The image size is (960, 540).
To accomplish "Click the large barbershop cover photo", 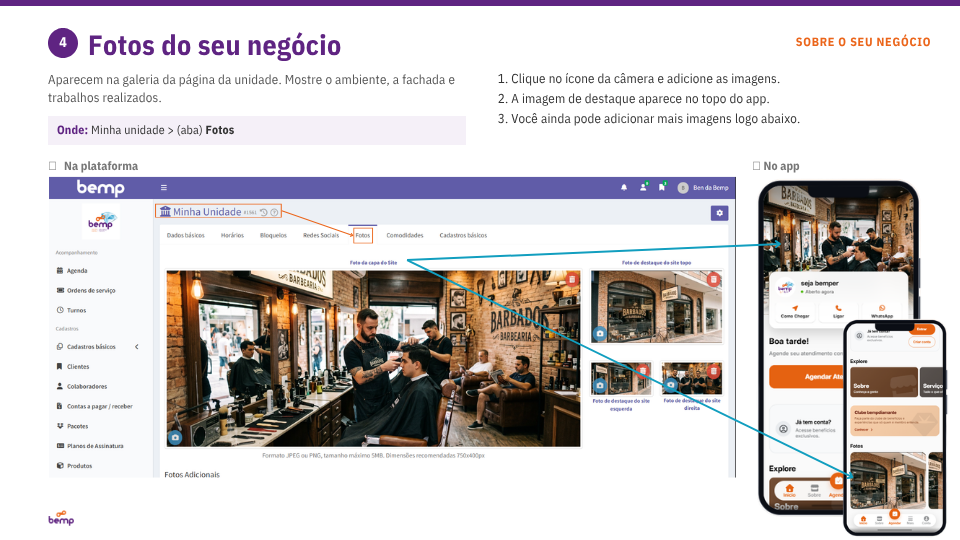I will [x=373, y=358].
